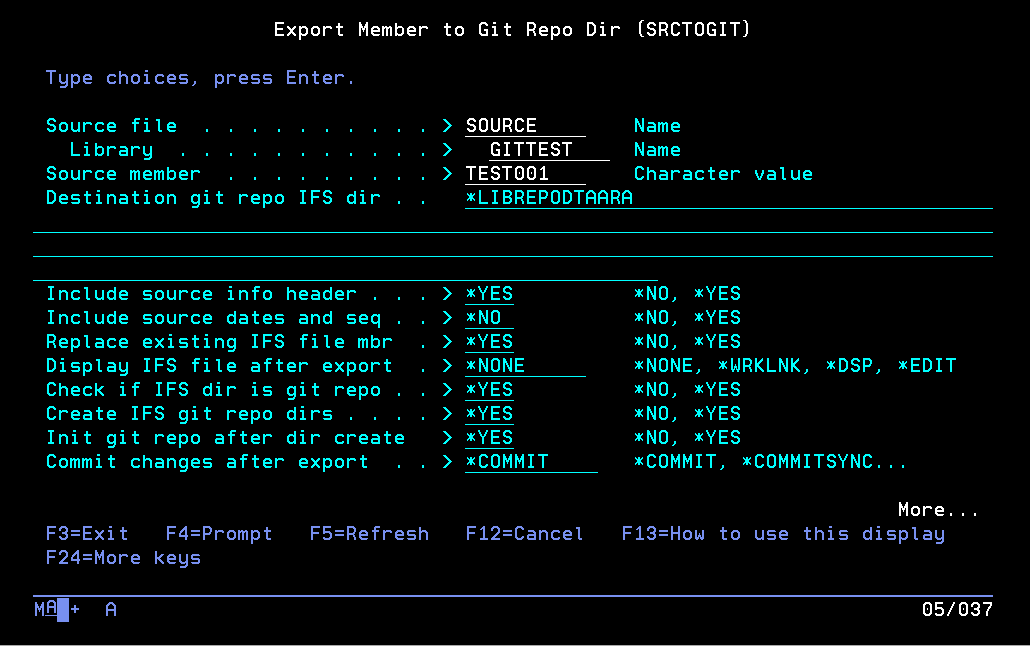Click the 'Init git repo after dir create' label
This screenshot has width=1030, height=647.
tap(225, 437)
